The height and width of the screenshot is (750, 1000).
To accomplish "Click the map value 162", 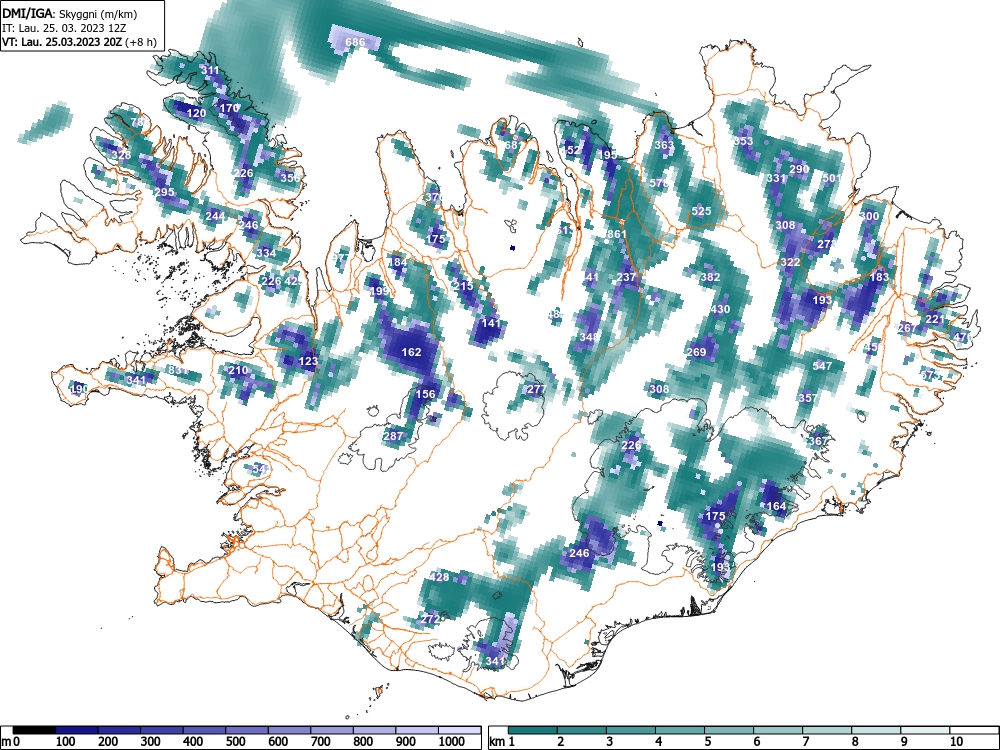I will pyautogui.click(x=411, y=351).
